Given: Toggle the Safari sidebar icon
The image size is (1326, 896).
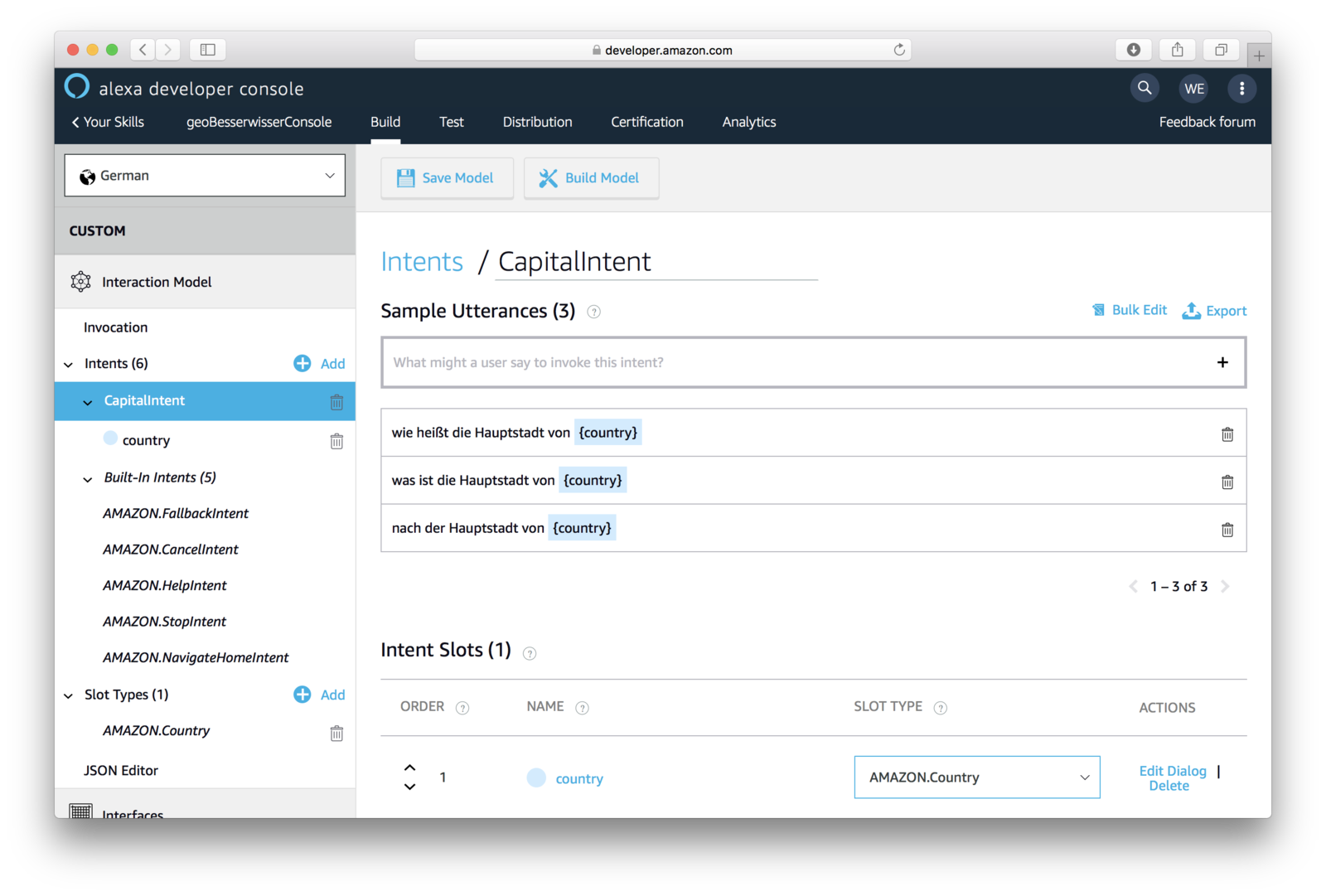Looking at the screenshot, I should (x=208, y=50).
